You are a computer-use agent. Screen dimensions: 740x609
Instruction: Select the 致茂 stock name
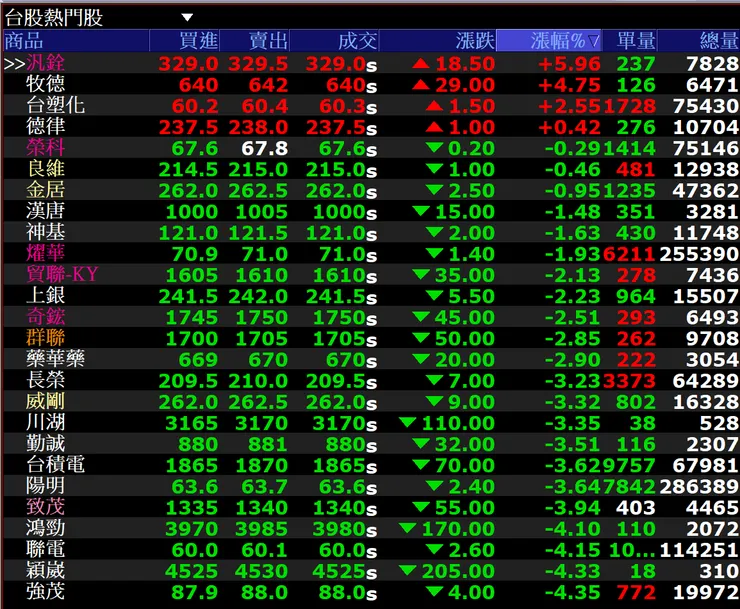coord(45,508)
